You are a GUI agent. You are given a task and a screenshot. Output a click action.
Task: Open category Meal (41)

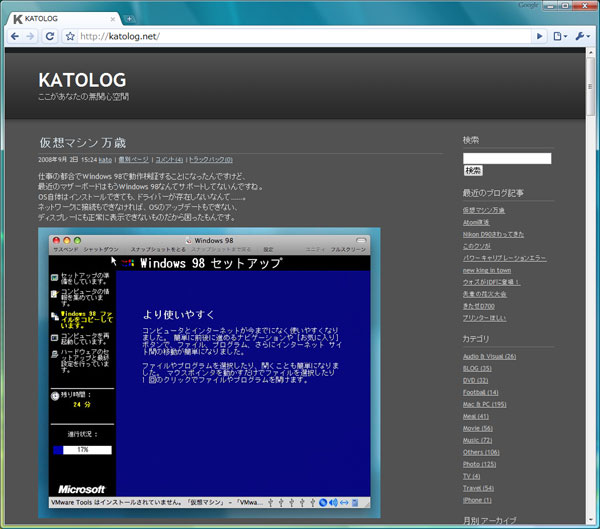[476, 416]
